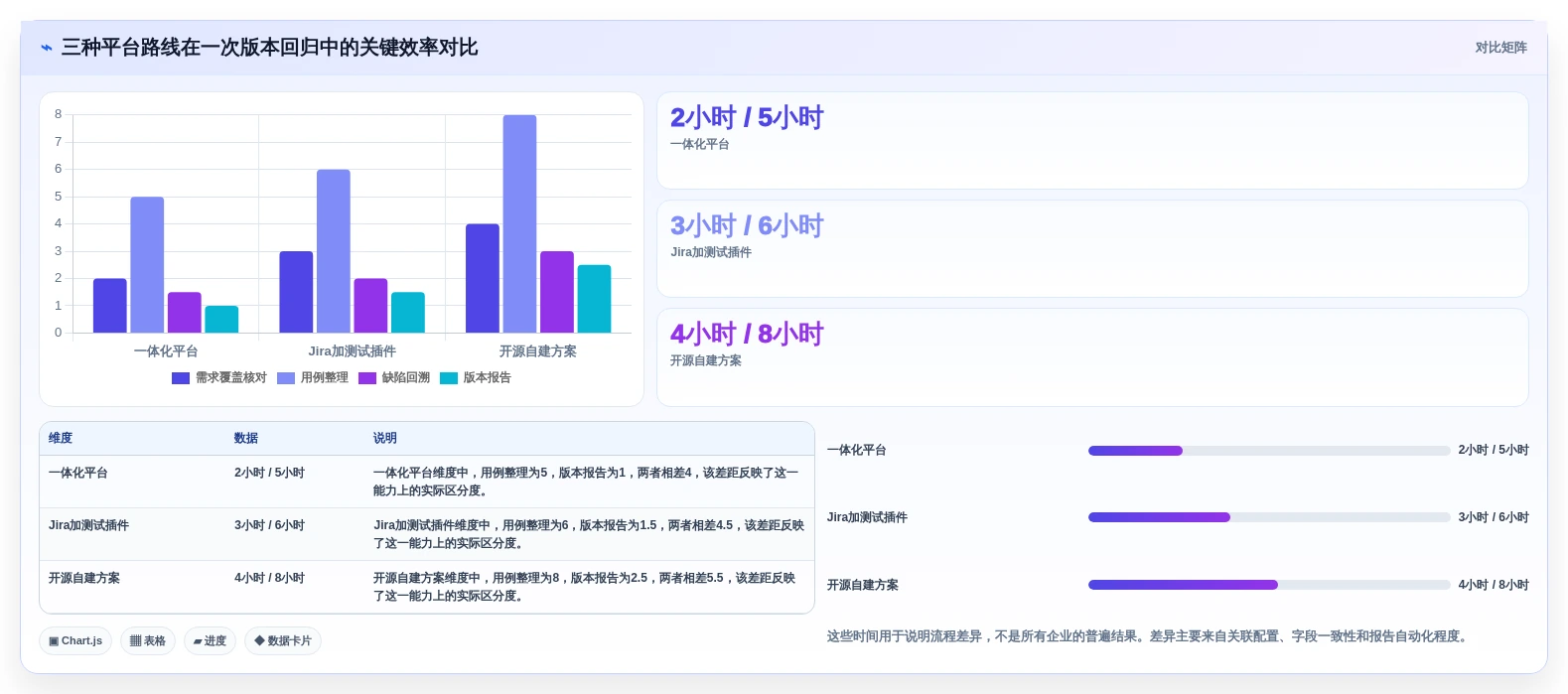Click the x-axis label 一体化平台
Screen dimensions: 1568x694
(x=166, y=351)
